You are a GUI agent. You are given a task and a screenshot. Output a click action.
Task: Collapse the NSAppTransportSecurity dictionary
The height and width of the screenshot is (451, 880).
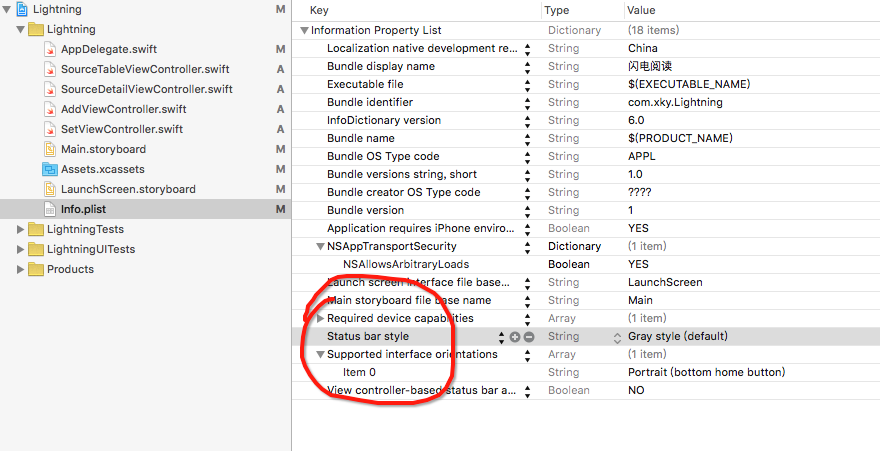[320, 246]
